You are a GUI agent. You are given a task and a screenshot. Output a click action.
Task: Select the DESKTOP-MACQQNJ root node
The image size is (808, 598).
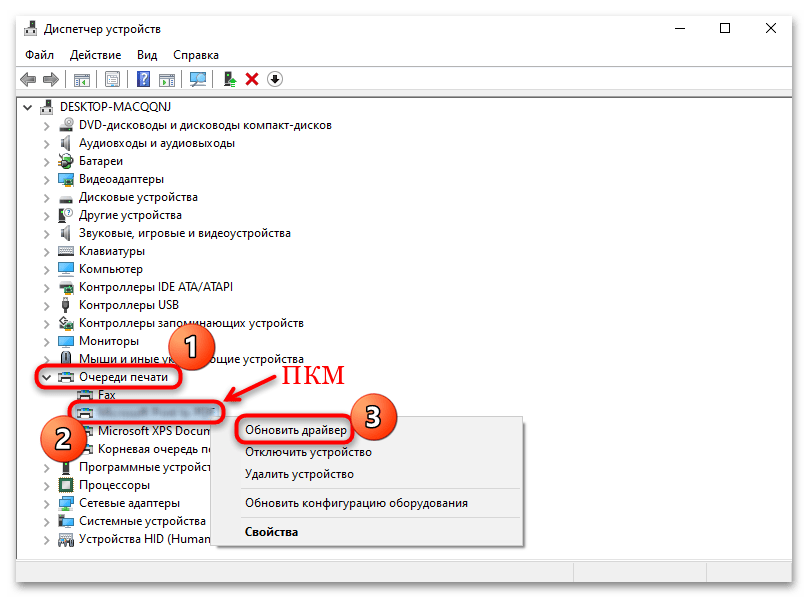point(114,106)
